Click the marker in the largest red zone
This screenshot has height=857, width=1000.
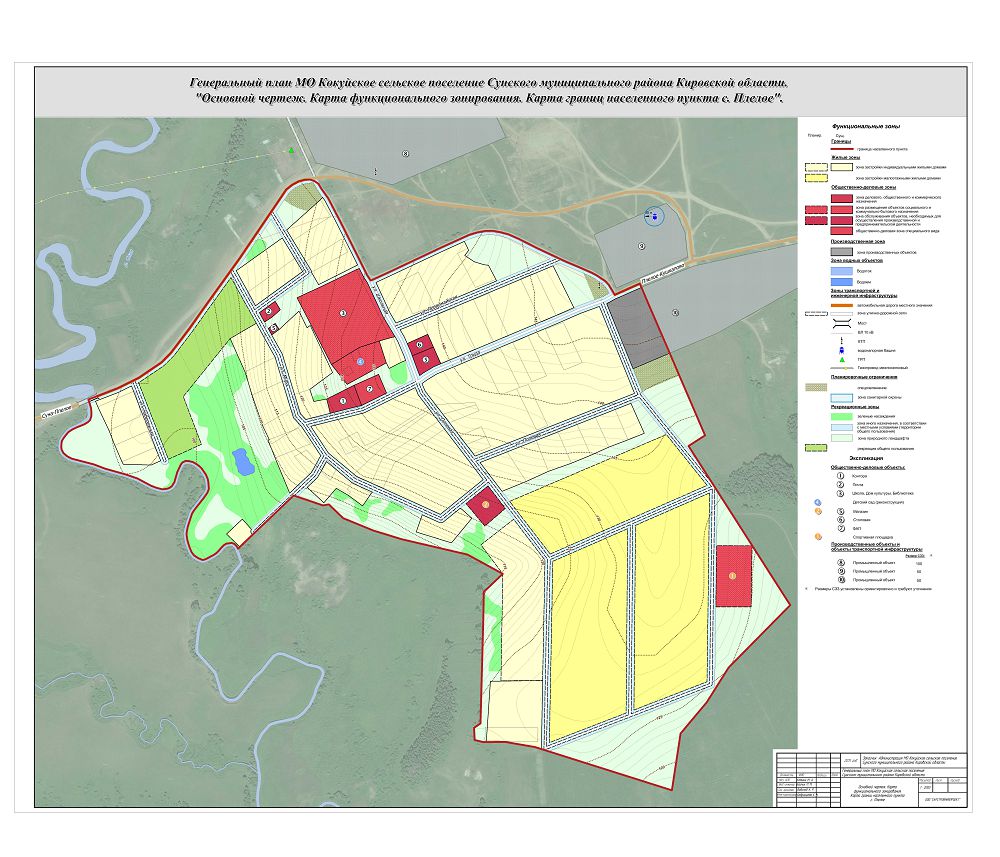343,312
